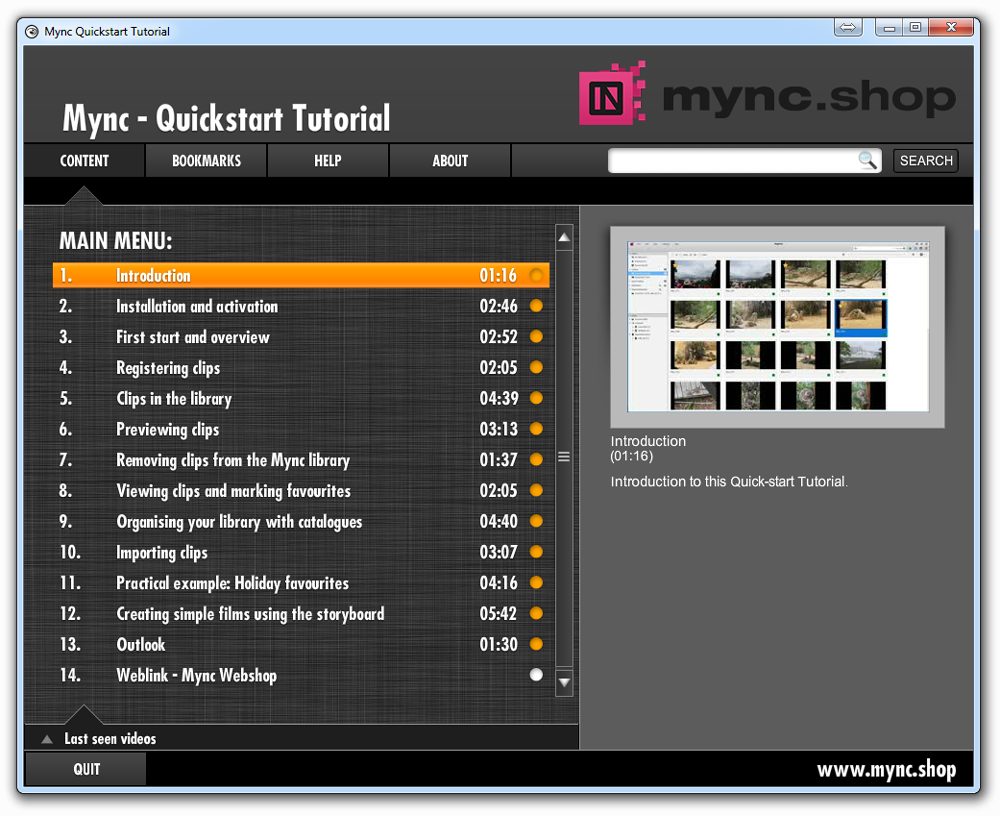Open the Bookmarks tab
Image resolution: width=1000 pixels, height=816 pixels.
[206, 161]
